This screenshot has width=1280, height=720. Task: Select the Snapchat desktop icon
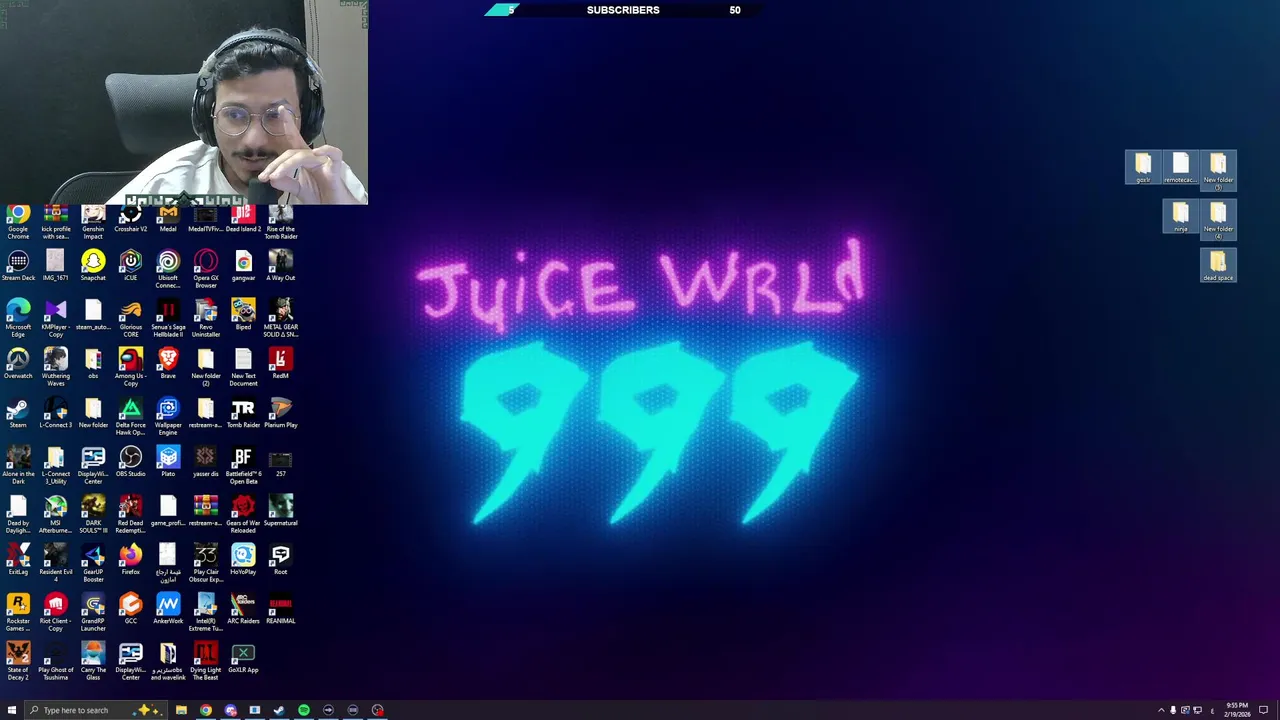point(93,266)
